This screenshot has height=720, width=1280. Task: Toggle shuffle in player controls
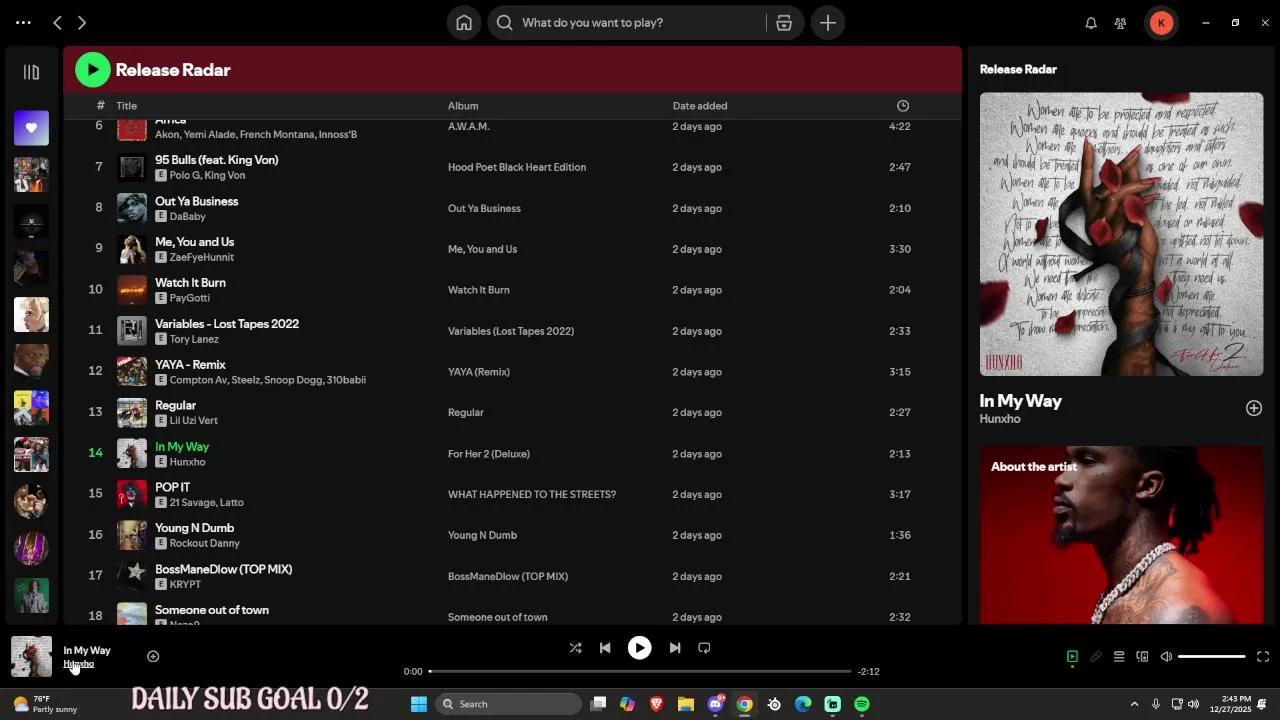(x=575, y=648)
